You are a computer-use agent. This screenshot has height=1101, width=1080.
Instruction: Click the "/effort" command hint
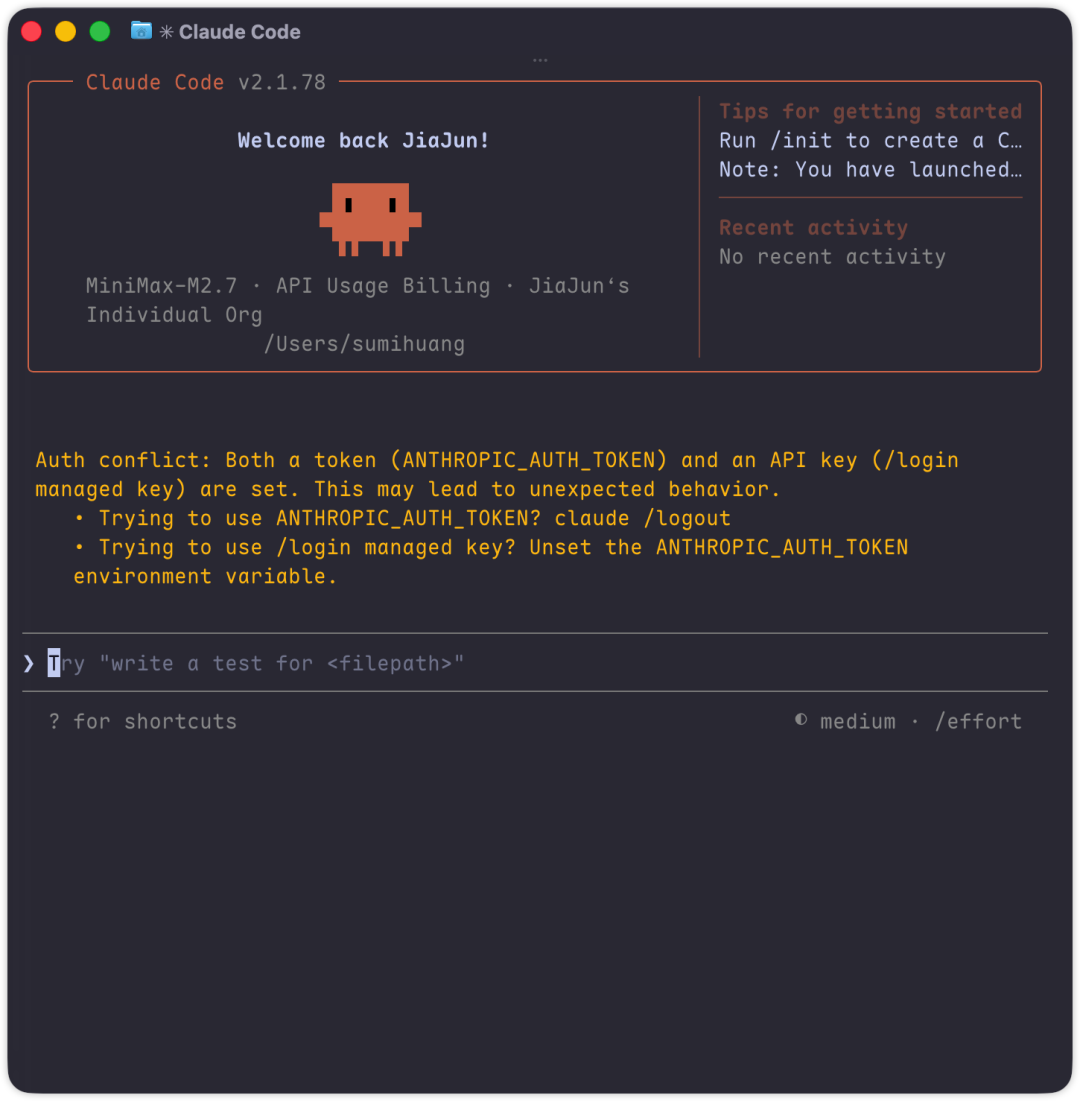pyautogui.click(x=978, y=722)
